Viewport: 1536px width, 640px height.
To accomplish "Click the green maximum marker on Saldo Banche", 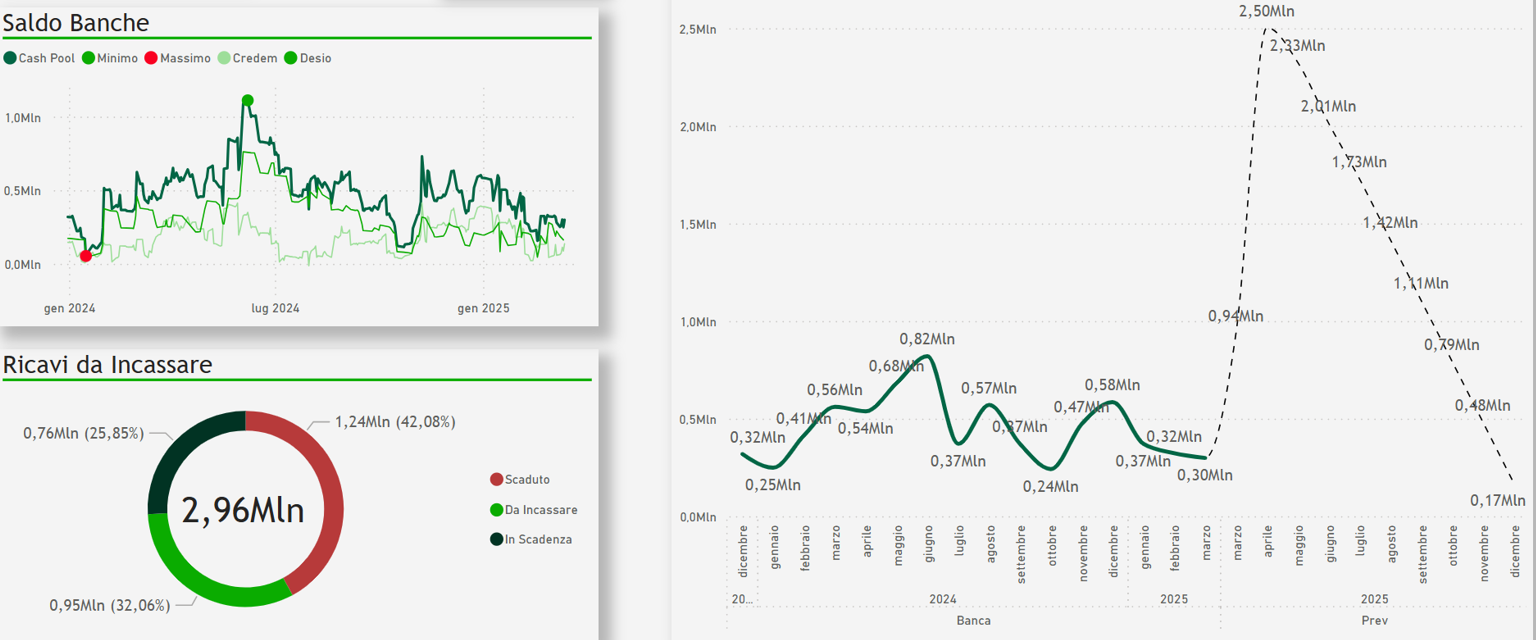I will [x=246, y=99].
